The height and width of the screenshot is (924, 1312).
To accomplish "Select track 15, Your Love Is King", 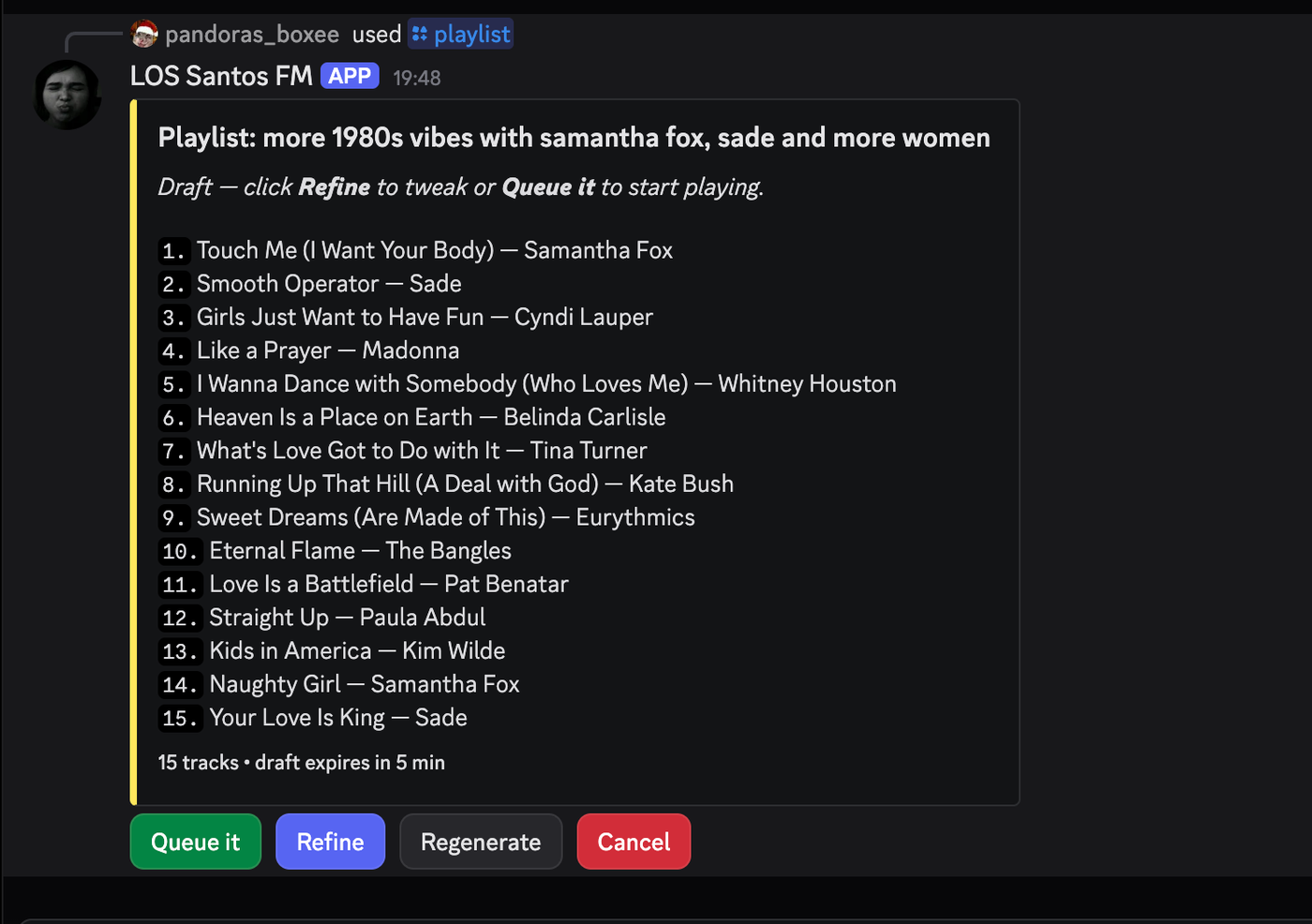I will 337,718.
